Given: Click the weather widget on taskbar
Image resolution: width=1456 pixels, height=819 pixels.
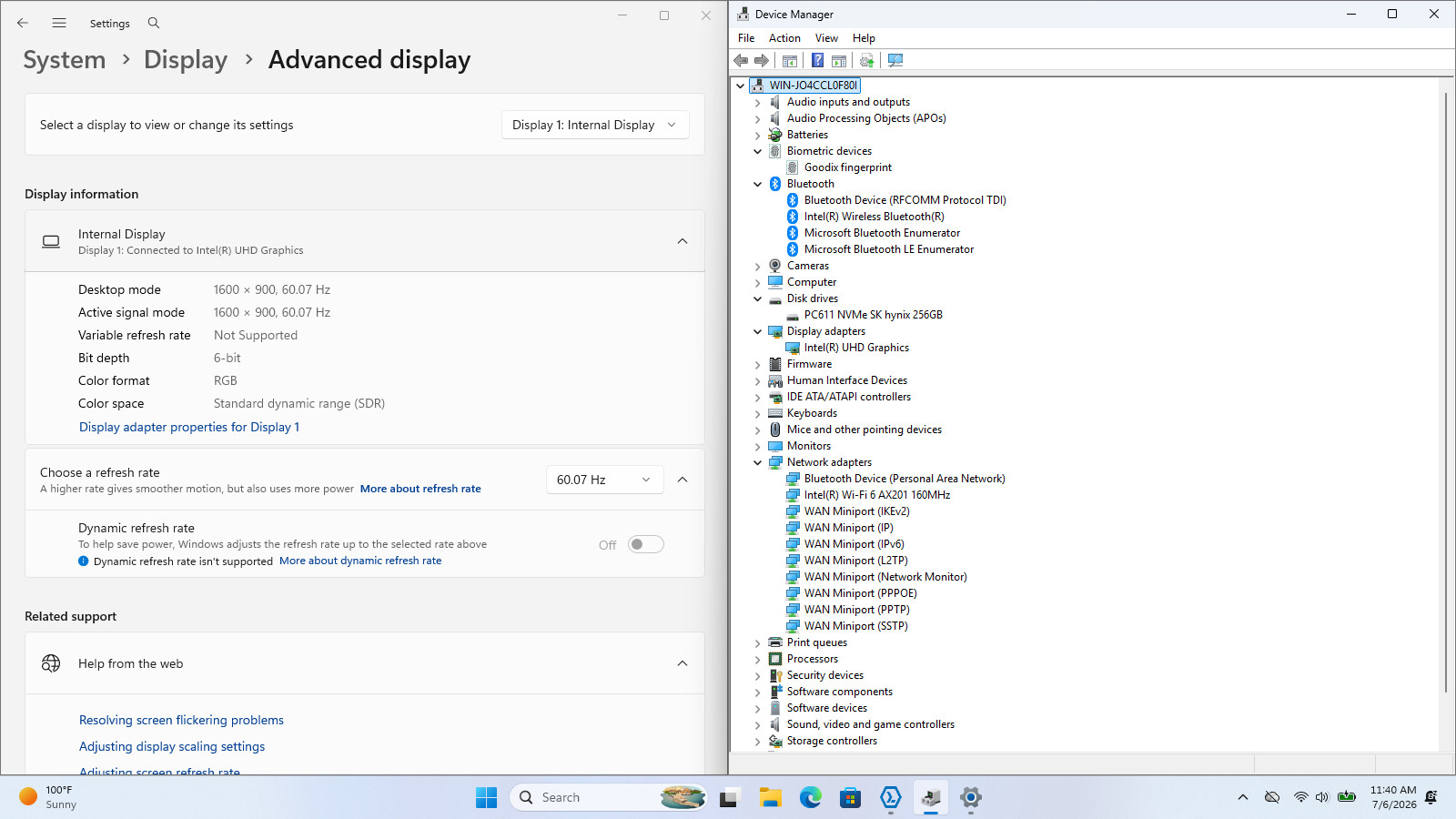Looking at the screenshot, I should pos(48,797).
